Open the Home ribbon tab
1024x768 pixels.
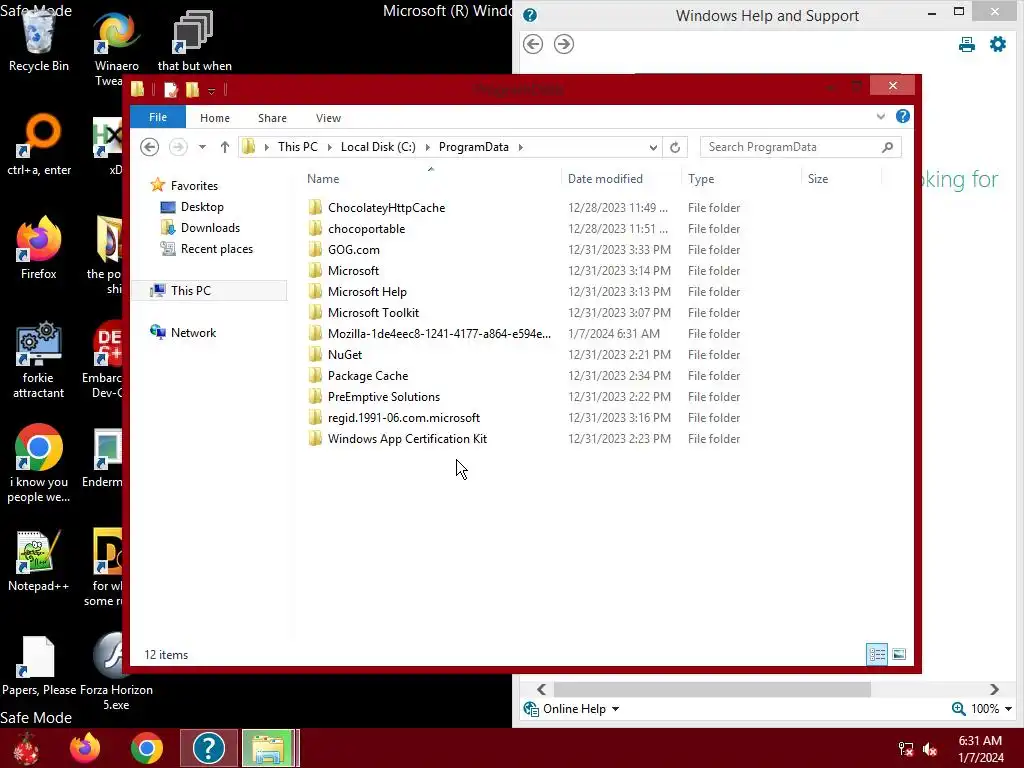tap(215, 118)
